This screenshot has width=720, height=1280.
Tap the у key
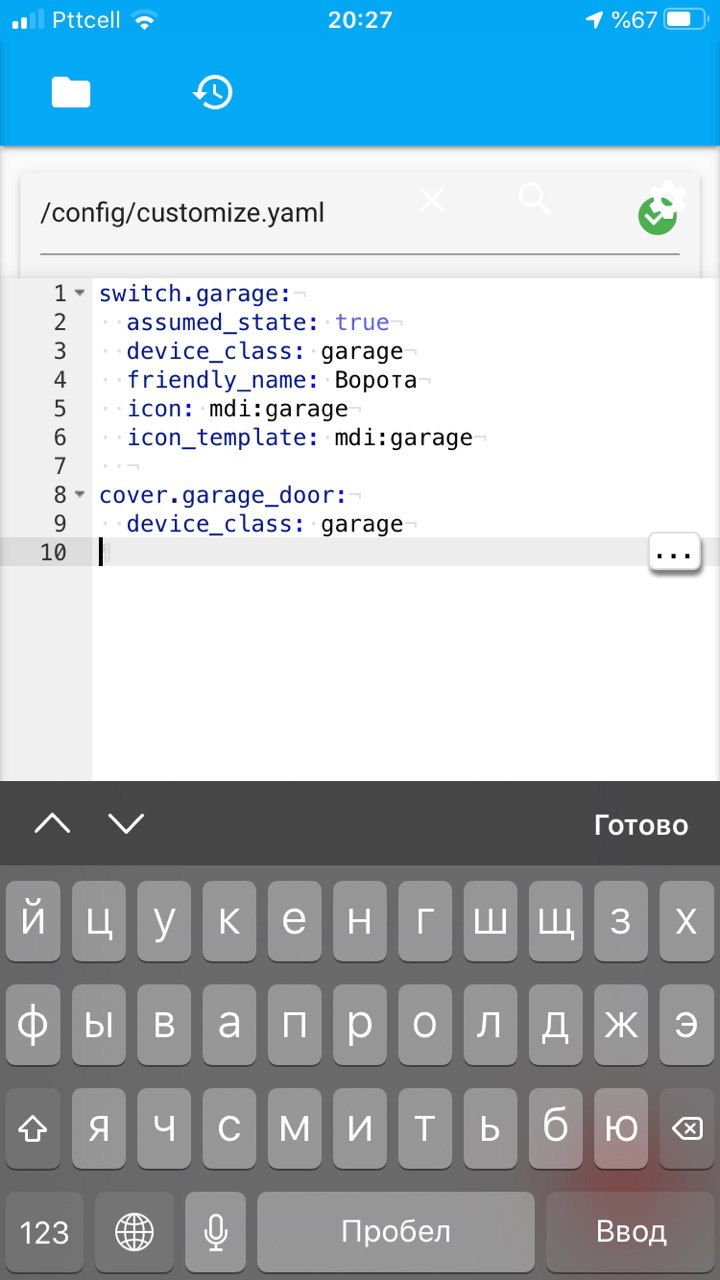pos(164,921)
